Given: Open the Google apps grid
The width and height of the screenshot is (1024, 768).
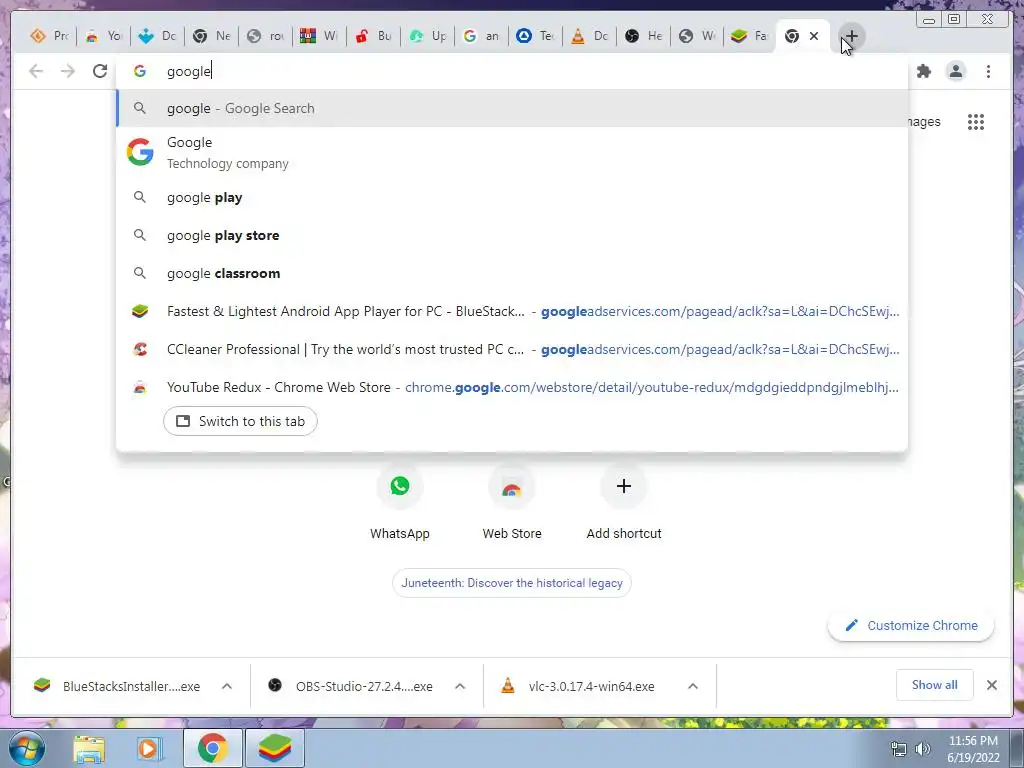Looking at the screenshot, I should coord(976,121).
